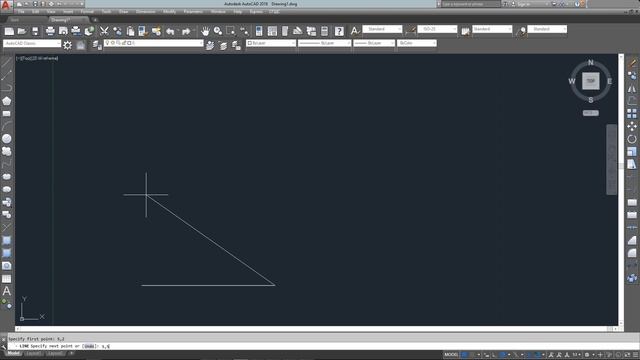Screen dimensions: 640x360
Task: Select the Circle draw tool
Action: (7, 139)
